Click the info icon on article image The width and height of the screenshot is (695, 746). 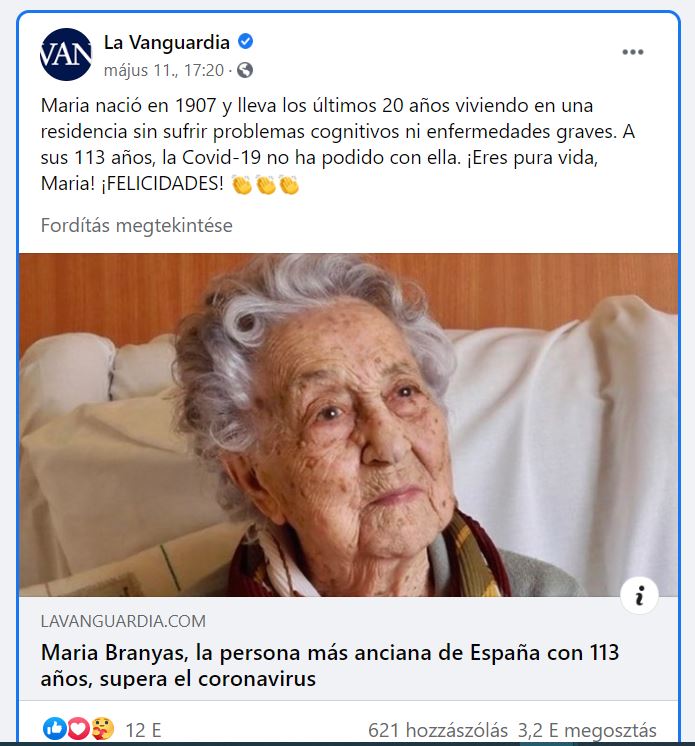639,595
